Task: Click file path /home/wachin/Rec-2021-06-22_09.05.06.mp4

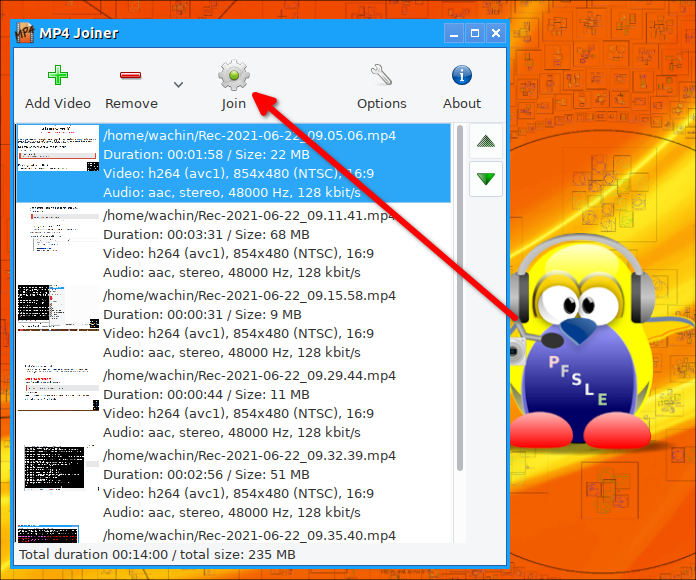Action: pyautogui.click(x=249, y=135)
